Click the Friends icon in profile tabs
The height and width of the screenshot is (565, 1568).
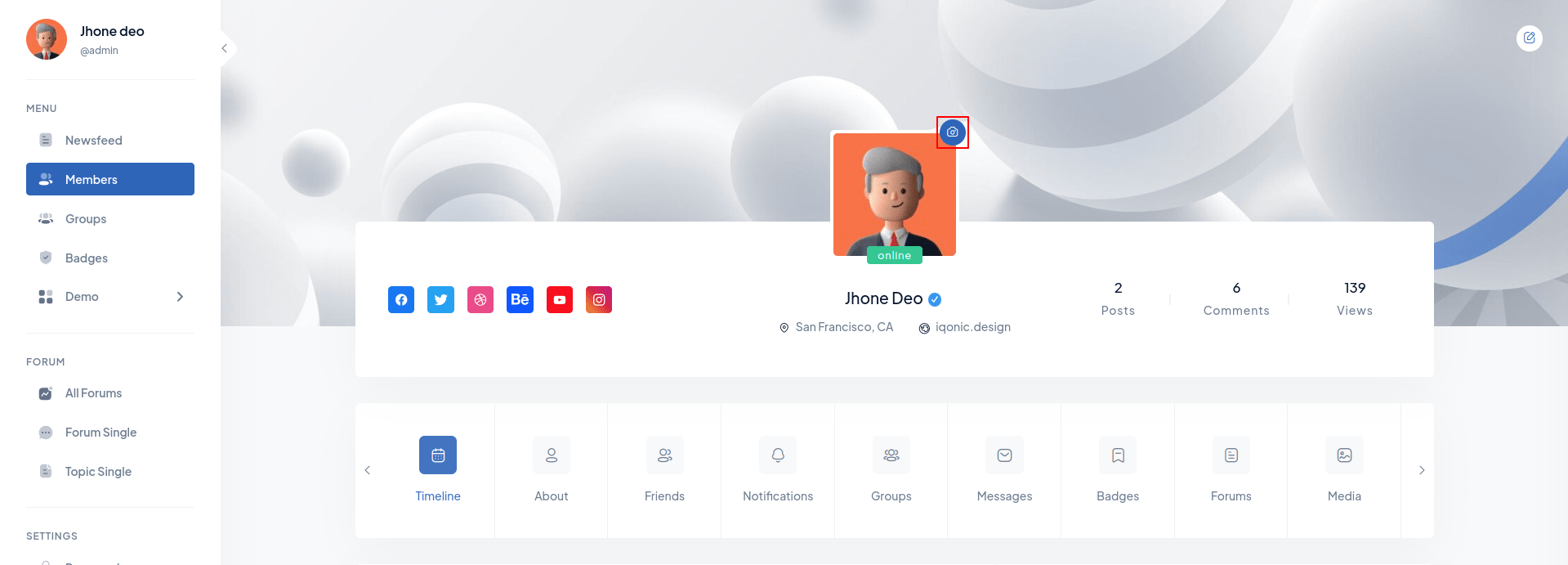point(665,455)
